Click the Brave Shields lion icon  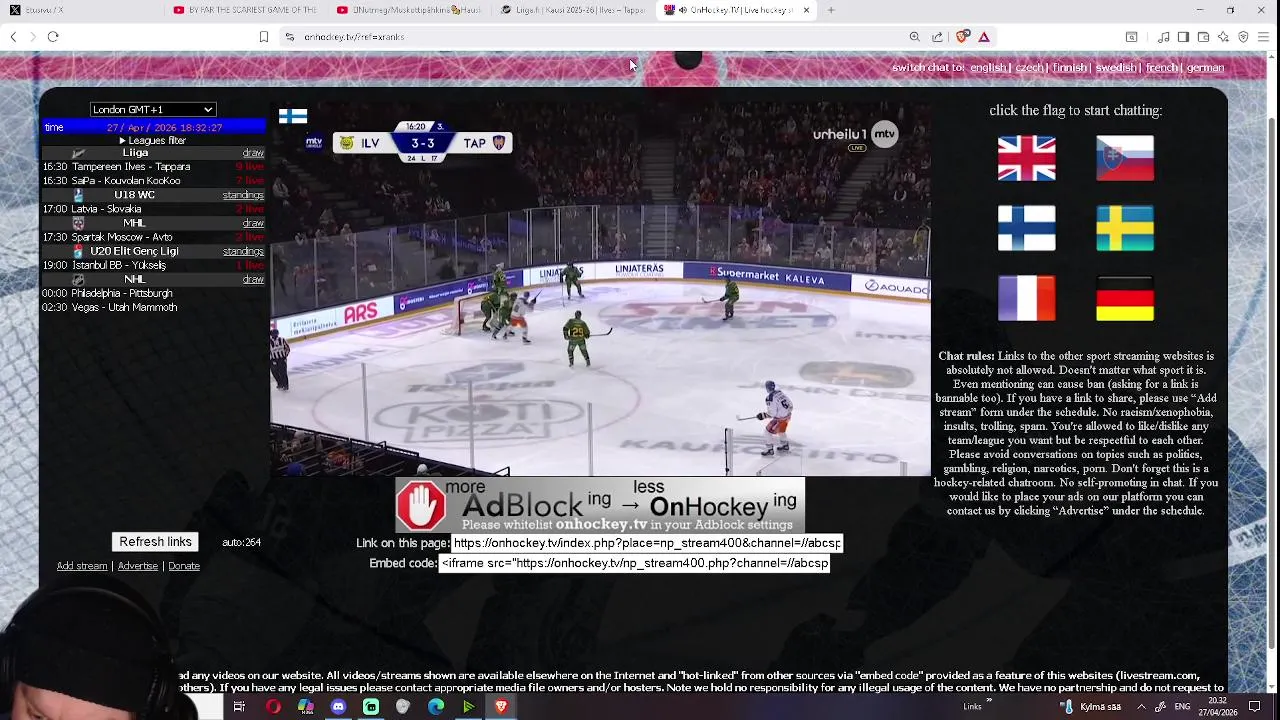point(962,37)
